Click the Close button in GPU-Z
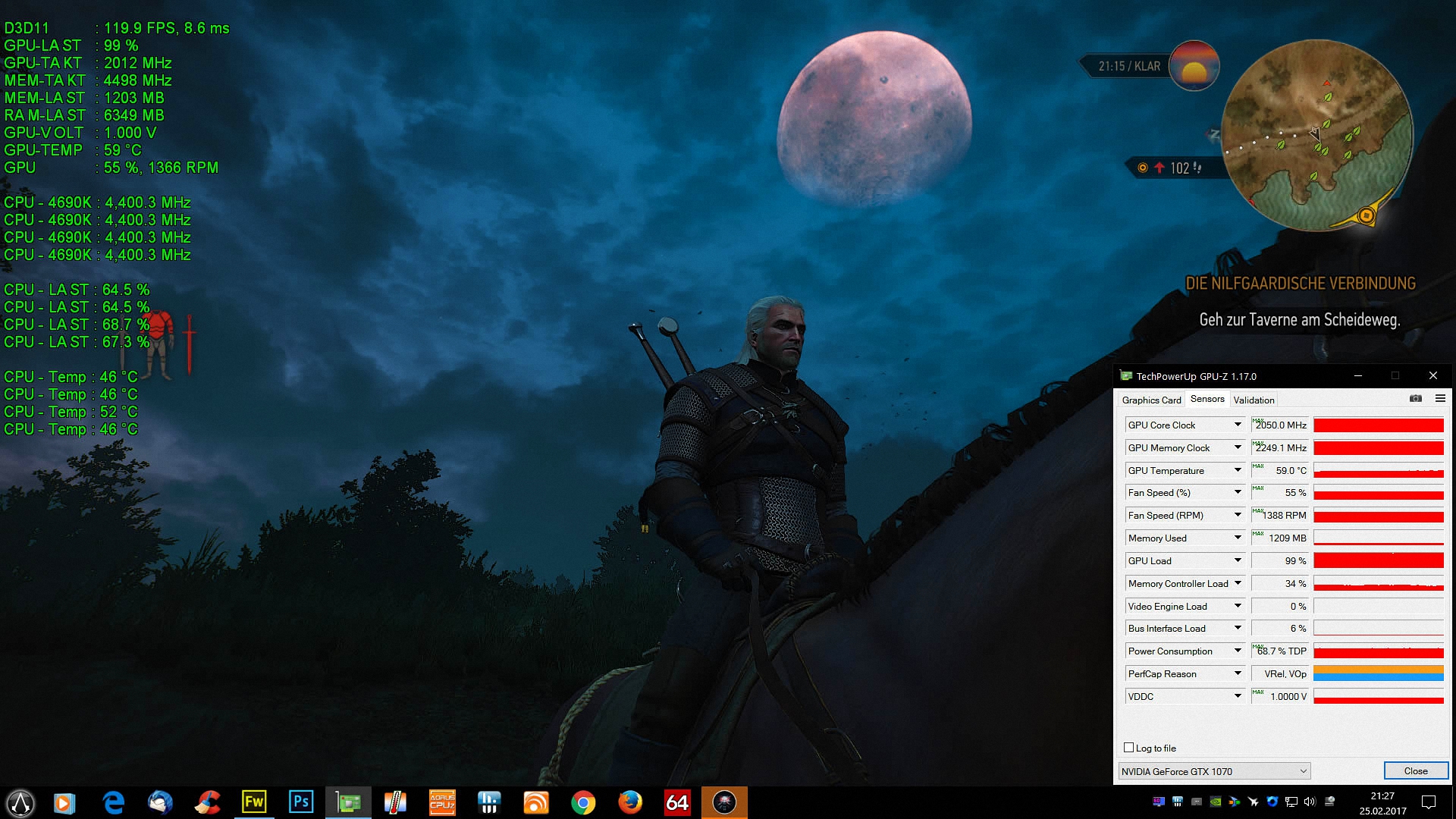The height and width of the screenshot is (819, 1456). click(x=1415, y=771)
